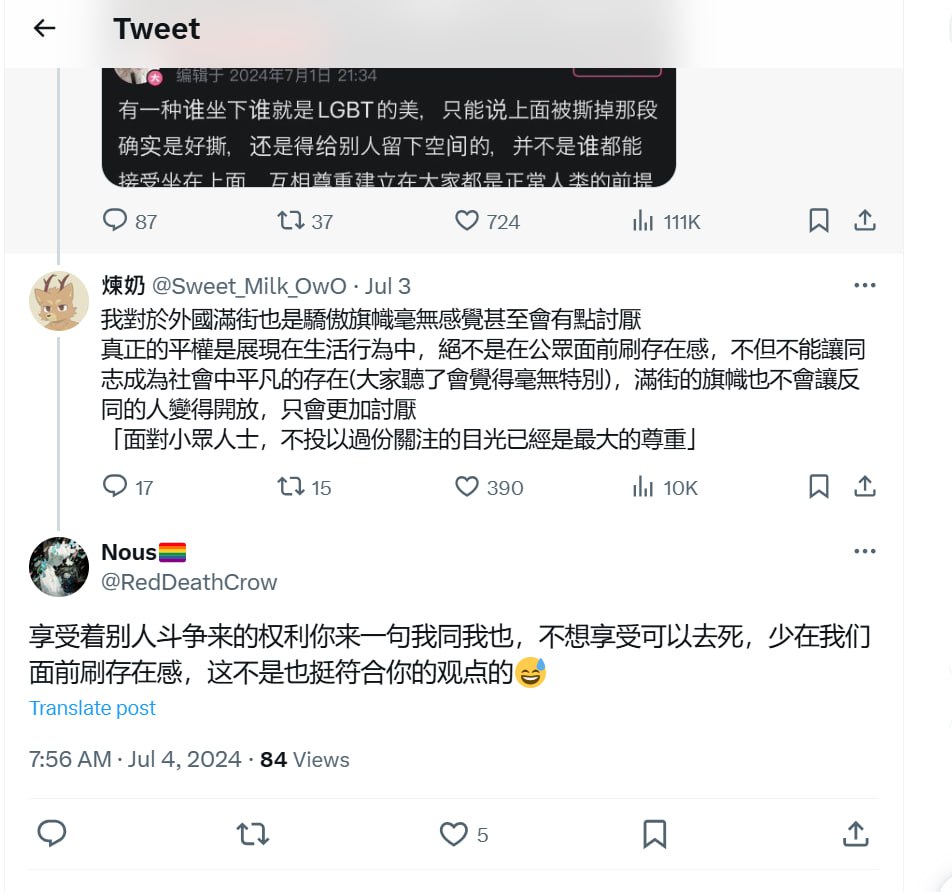The image size is (952, 892).
Task: View analytics showing 111K views
Action: click(666, 221)
